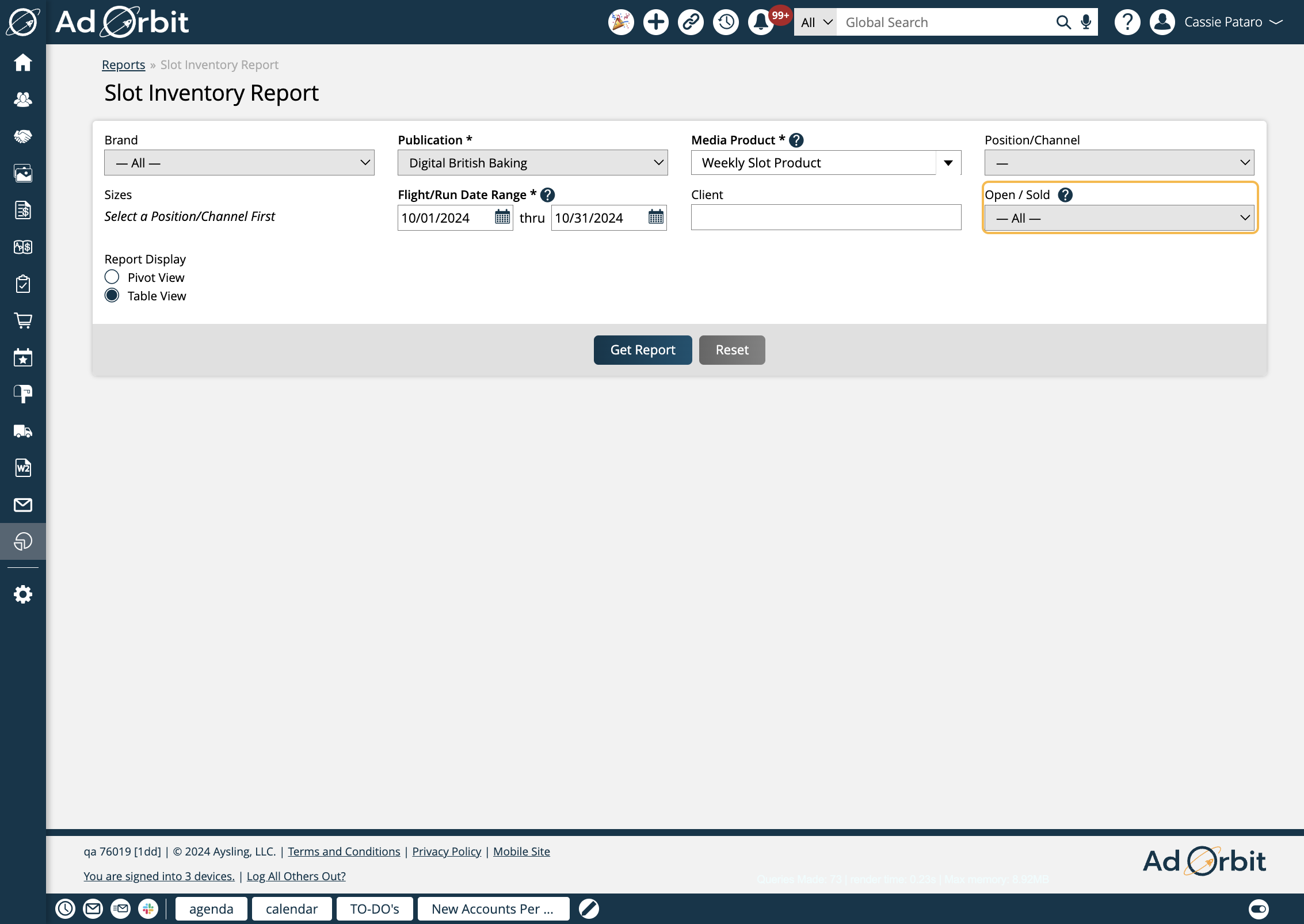The height and width of the screenshot is (924, 1304).
Task: Expand the Brand dropdown
Action: click(x=239, y=163)
